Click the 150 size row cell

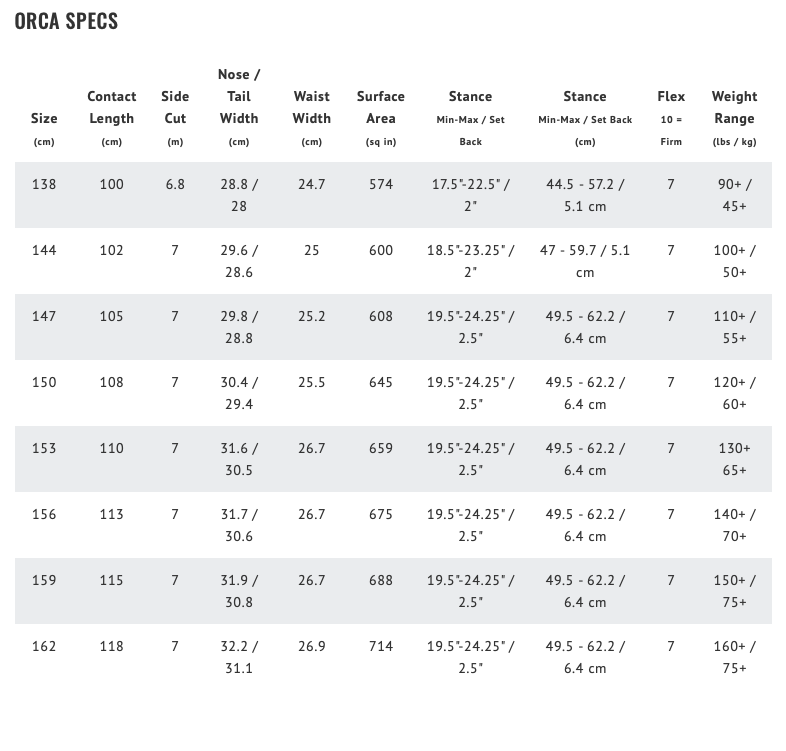click(44, 382)
